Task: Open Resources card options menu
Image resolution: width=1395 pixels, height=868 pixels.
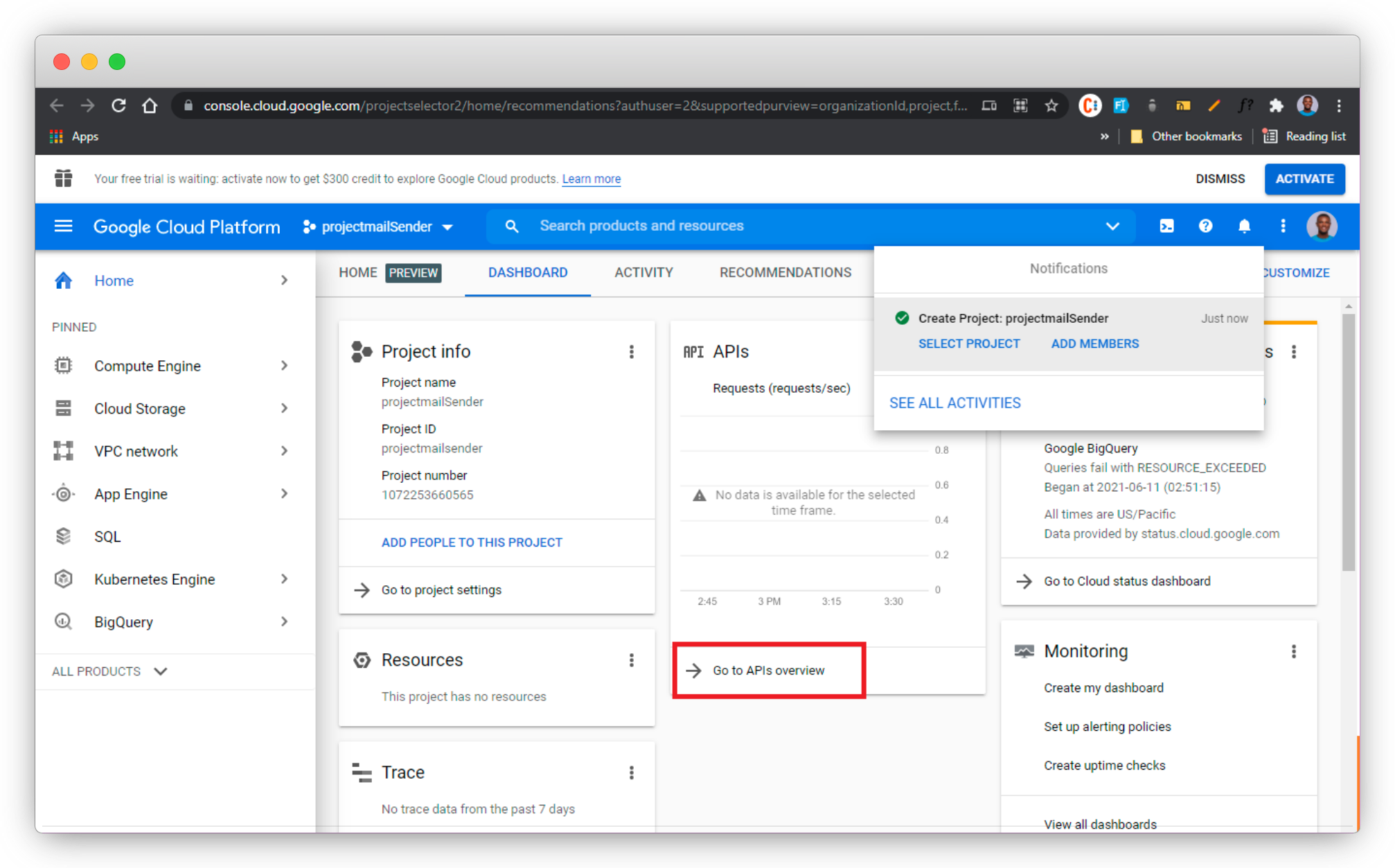Action: [632, 660]
